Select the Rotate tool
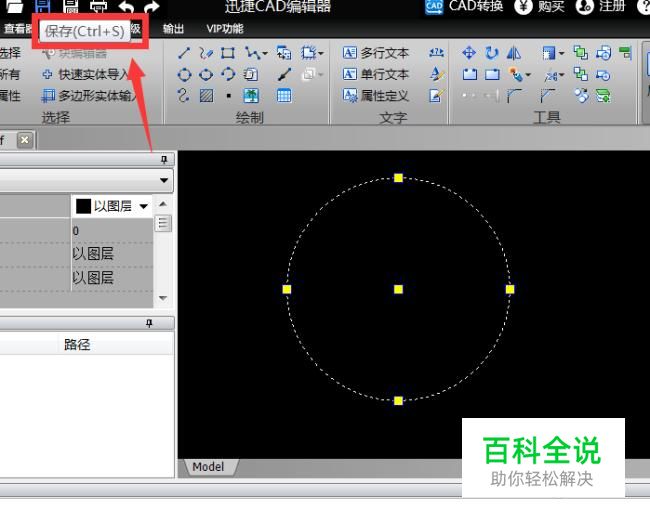The image size is (650, 522). point(492,53)
